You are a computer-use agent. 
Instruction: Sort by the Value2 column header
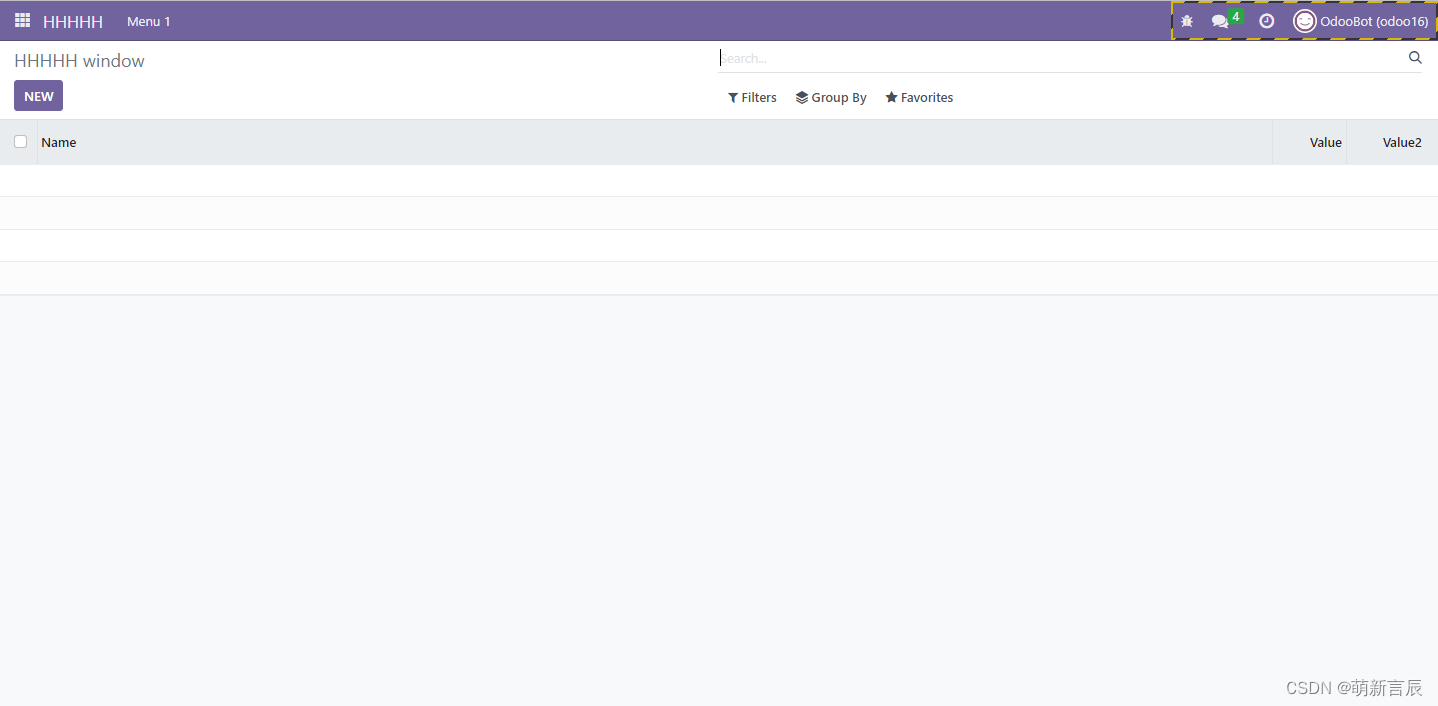pos(1402,142)
